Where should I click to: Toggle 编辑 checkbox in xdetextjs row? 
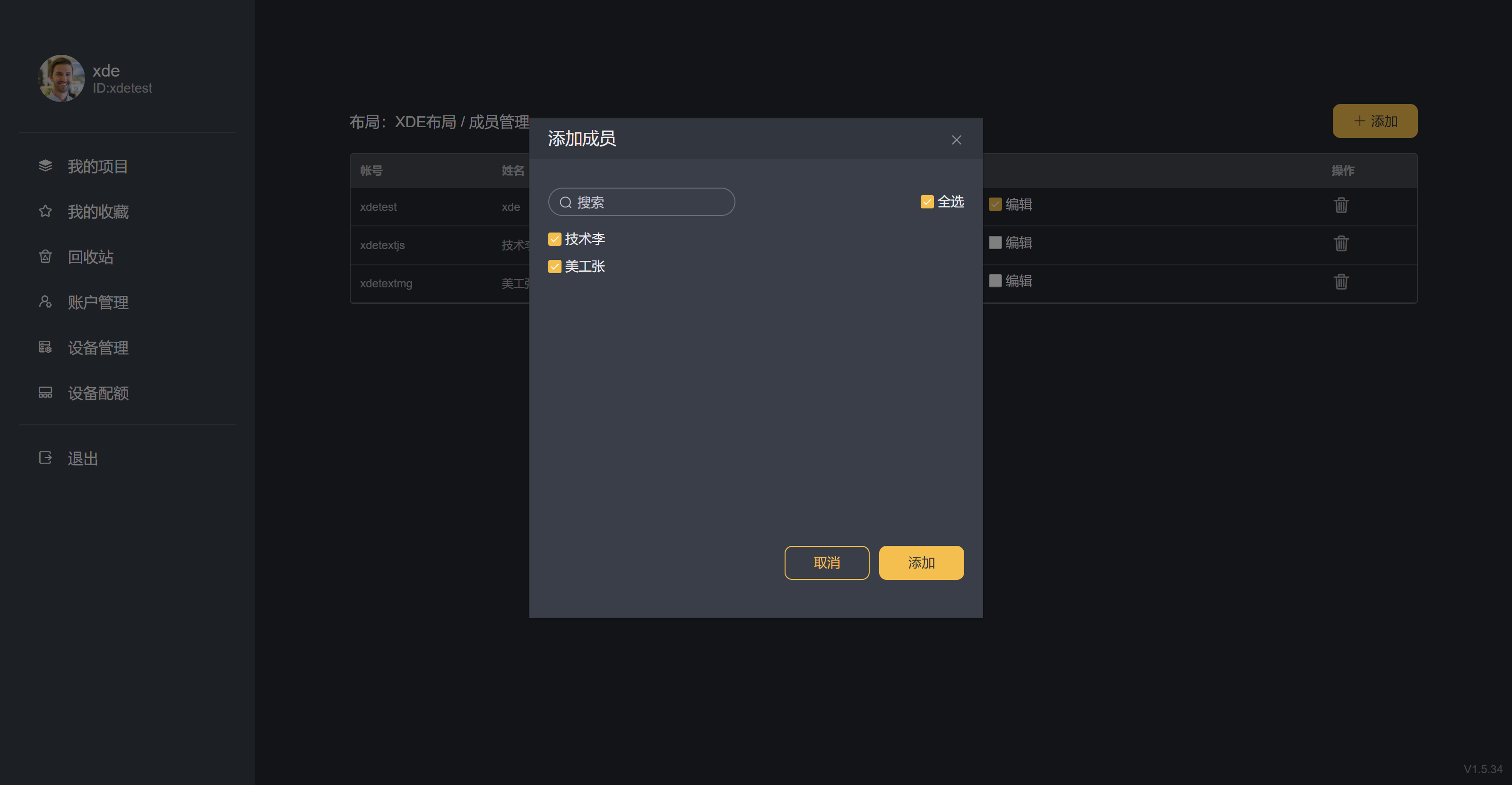coord(995,242)
